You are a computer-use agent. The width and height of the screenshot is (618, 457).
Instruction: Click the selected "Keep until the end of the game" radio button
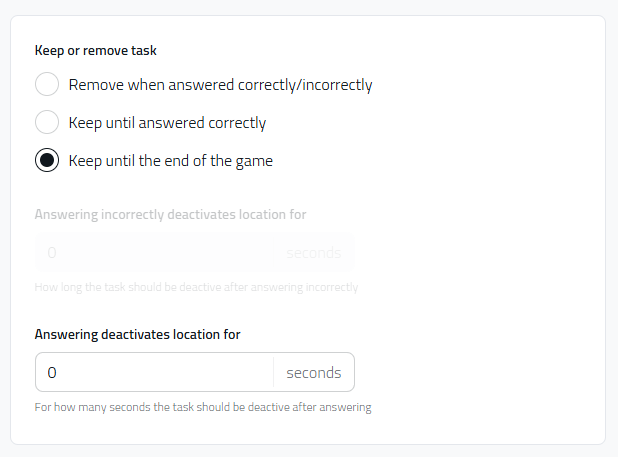coord(47,161)
